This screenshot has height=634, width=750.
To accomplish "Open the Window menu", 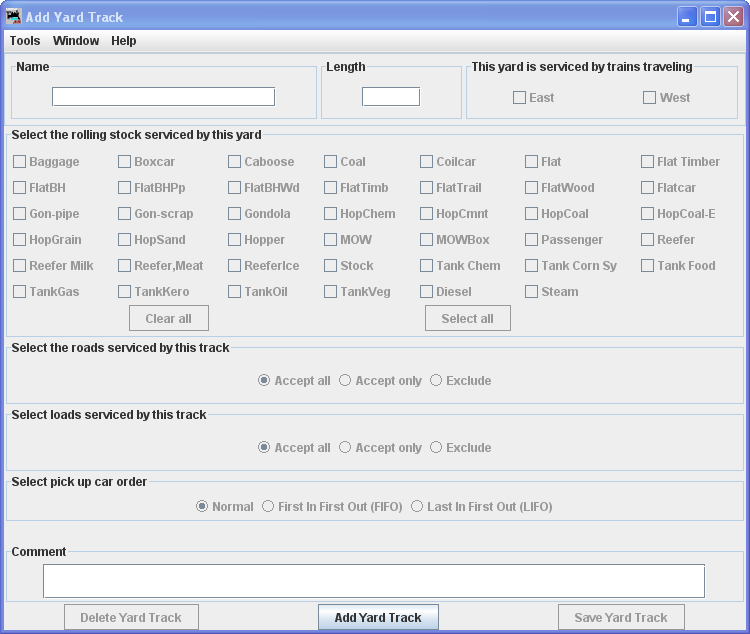I will coord(76,41).
